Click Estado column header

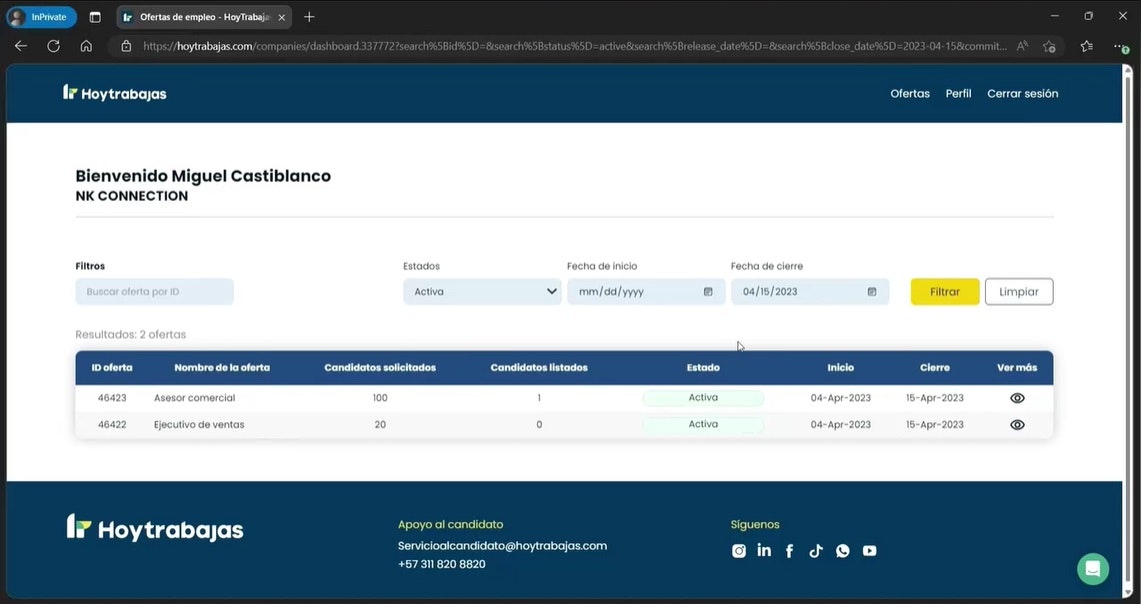[x=703, y=367]
